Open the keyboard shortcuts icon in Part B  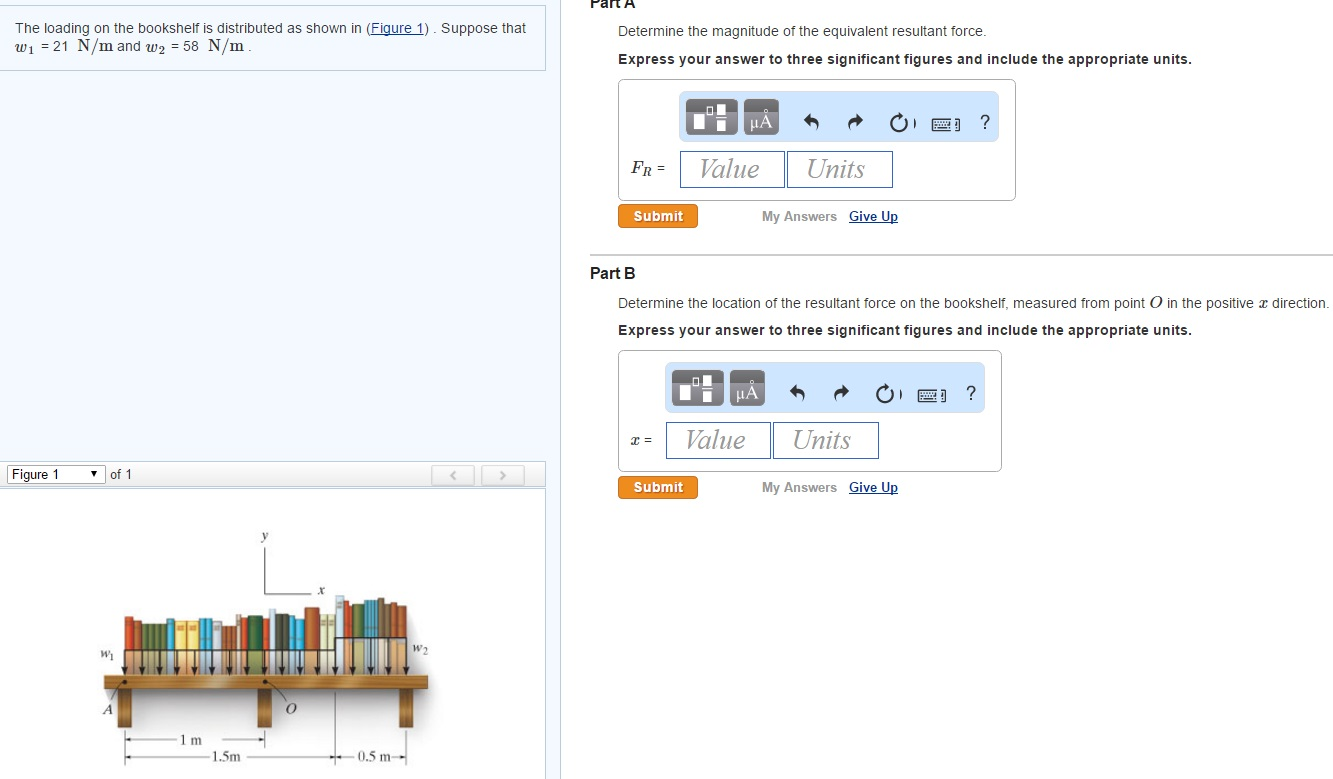929,393
